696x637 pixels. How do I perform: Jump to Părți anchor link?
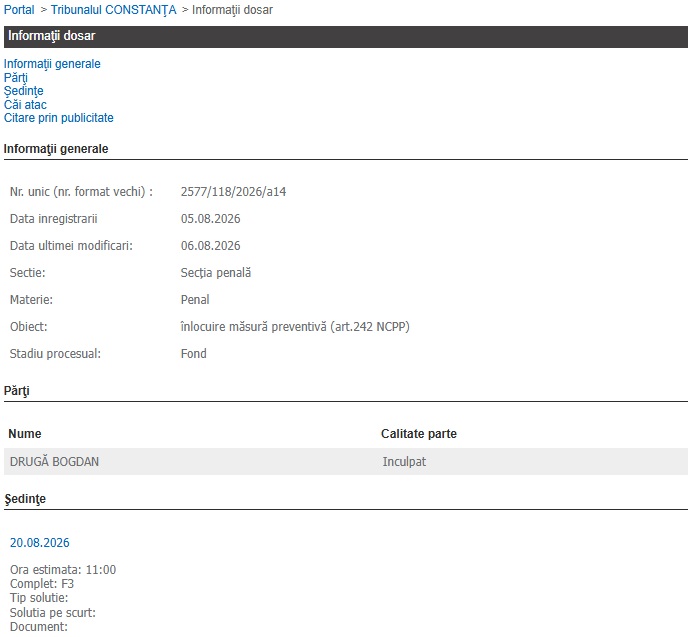coord(16,78)
